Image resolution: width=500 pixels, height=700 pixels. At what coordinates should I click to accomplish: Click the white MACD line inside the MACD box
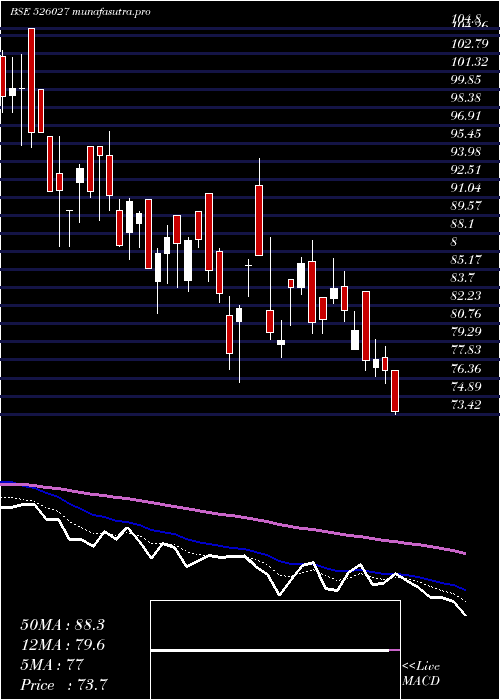[270, 651]
